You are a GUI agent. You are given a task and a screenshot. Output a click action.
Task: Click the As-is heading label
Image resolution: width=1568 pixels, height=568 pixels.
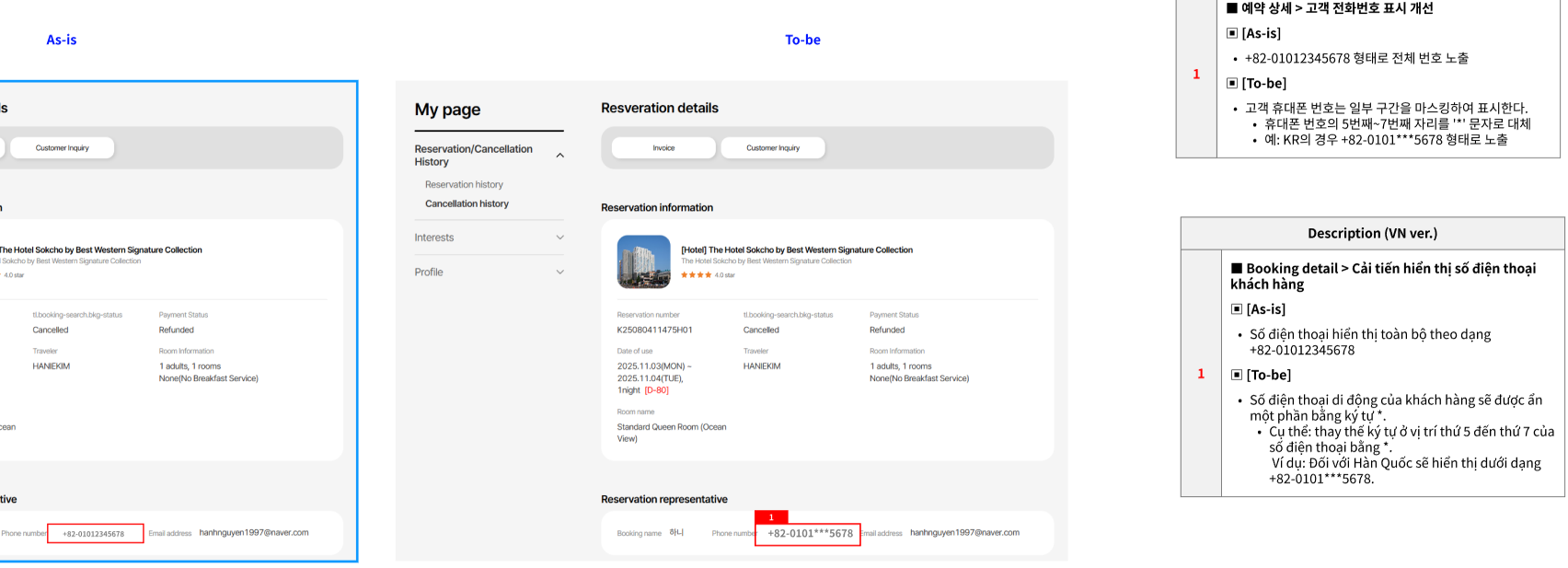pyautogui.click(x=62, y=40)
